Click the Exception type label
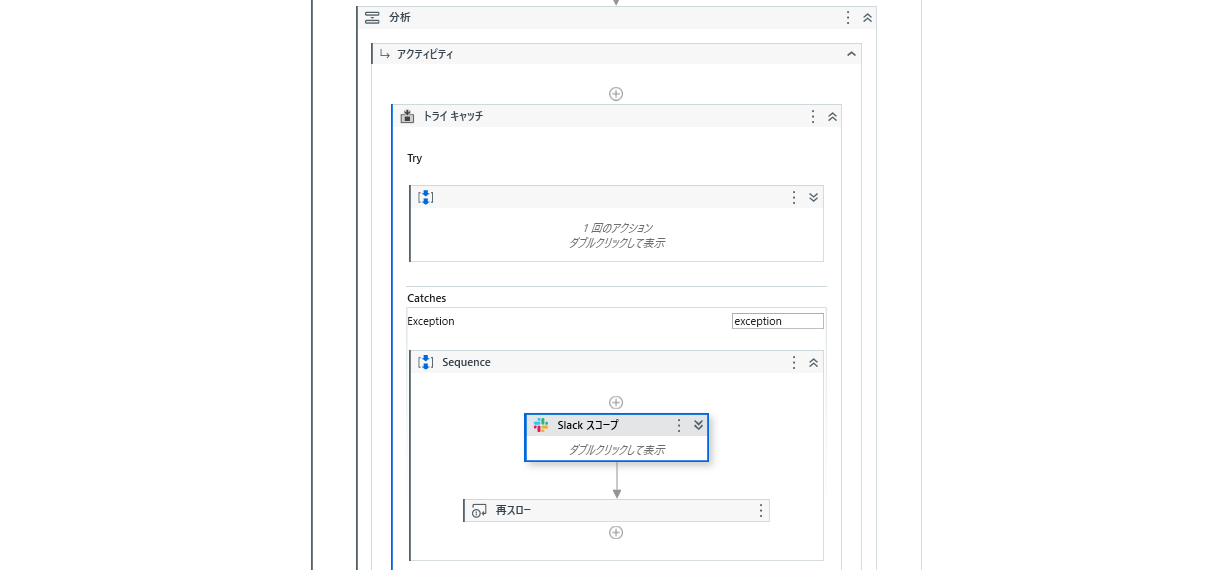Screen dimensions: 1232x570 point(431,321)
